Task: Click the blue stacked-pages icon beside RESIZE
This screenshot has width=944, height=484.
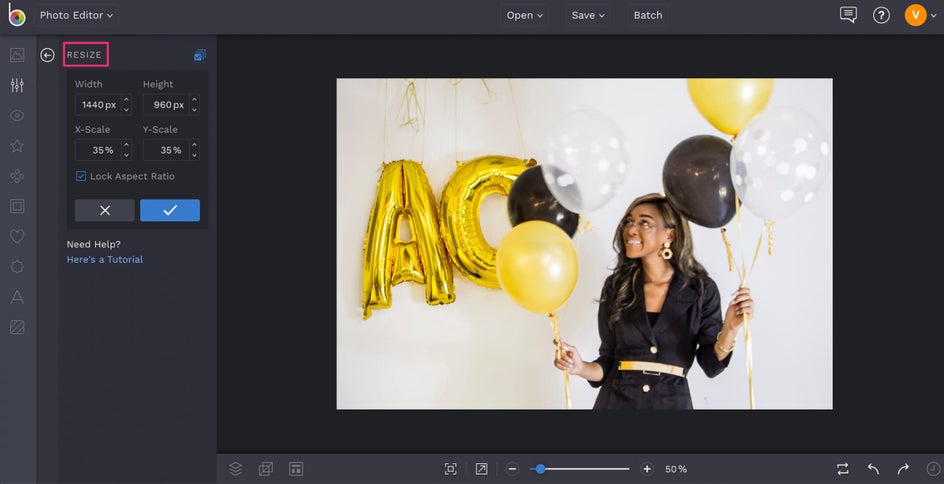Action: coord(199,55)
